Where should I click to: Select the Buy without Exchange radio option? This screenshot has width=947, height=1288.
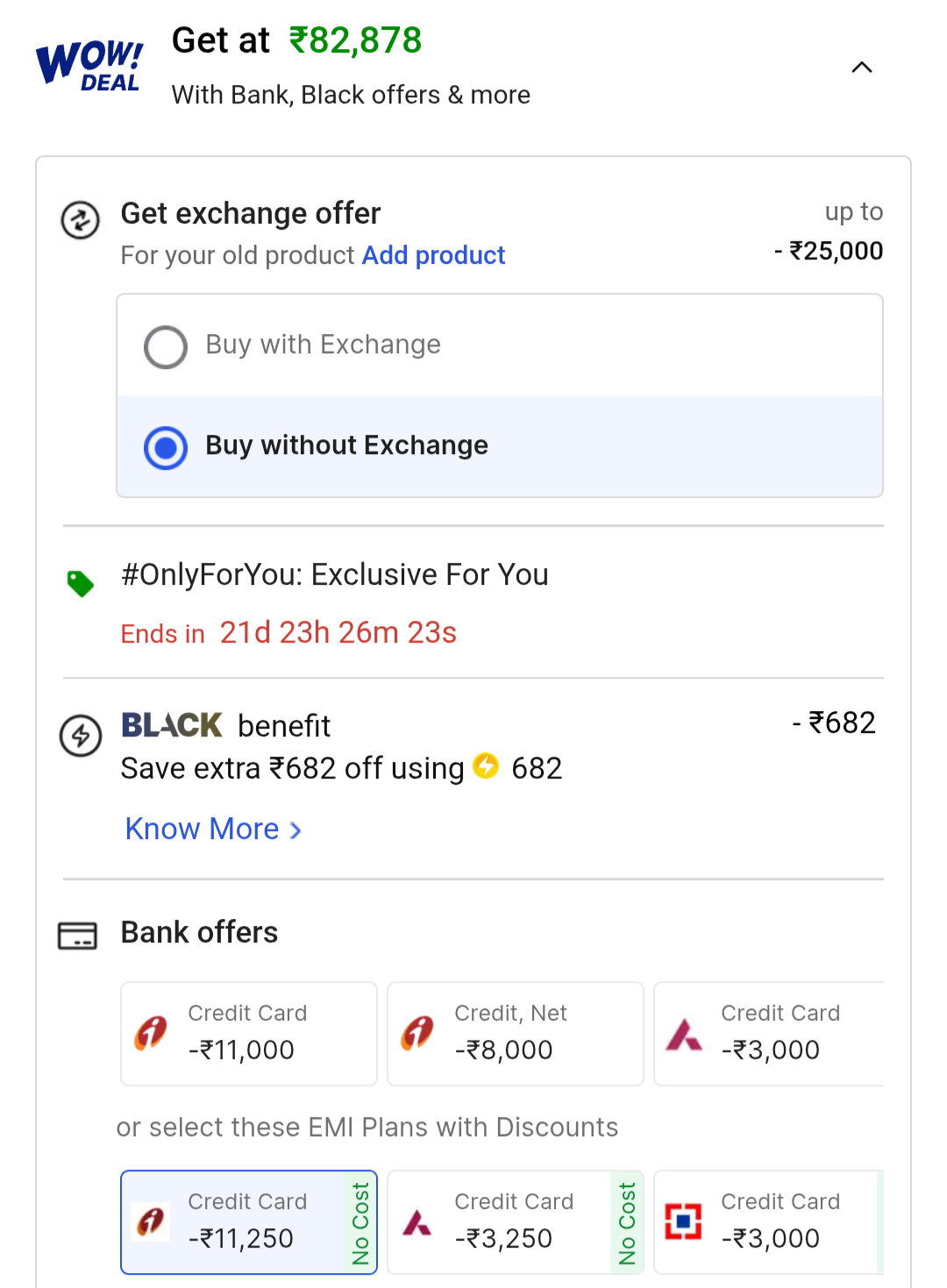coord(166,448)
